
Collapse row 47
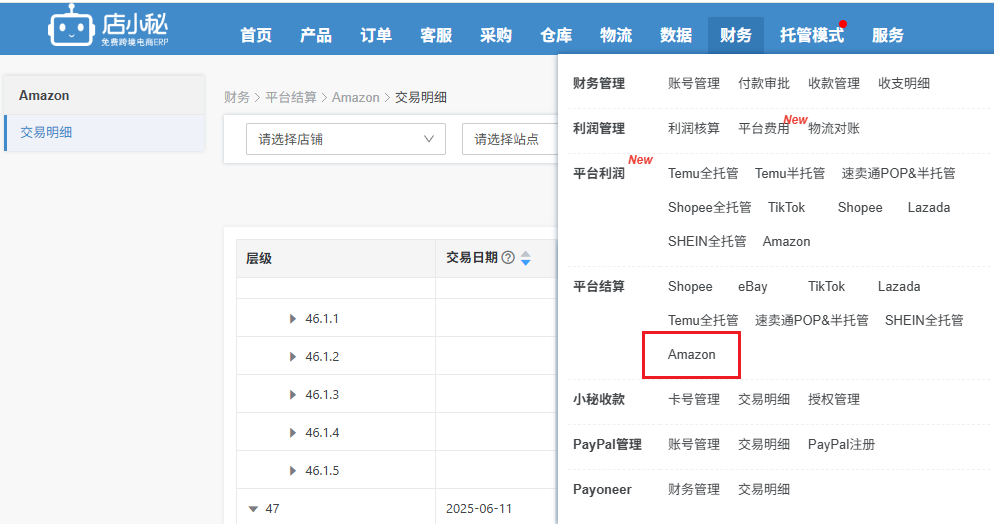click(x=254, y=509)
